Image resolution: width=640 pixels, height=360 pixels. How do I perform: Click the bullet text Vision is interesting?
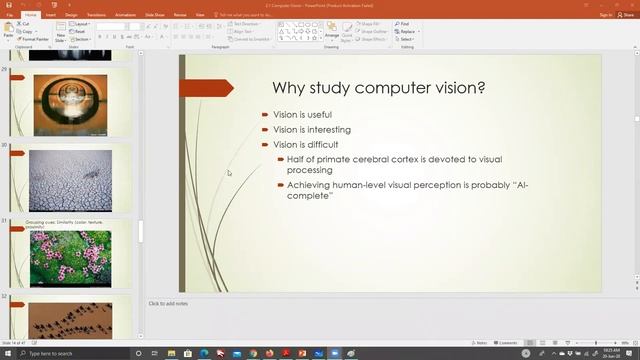(312, 130)
